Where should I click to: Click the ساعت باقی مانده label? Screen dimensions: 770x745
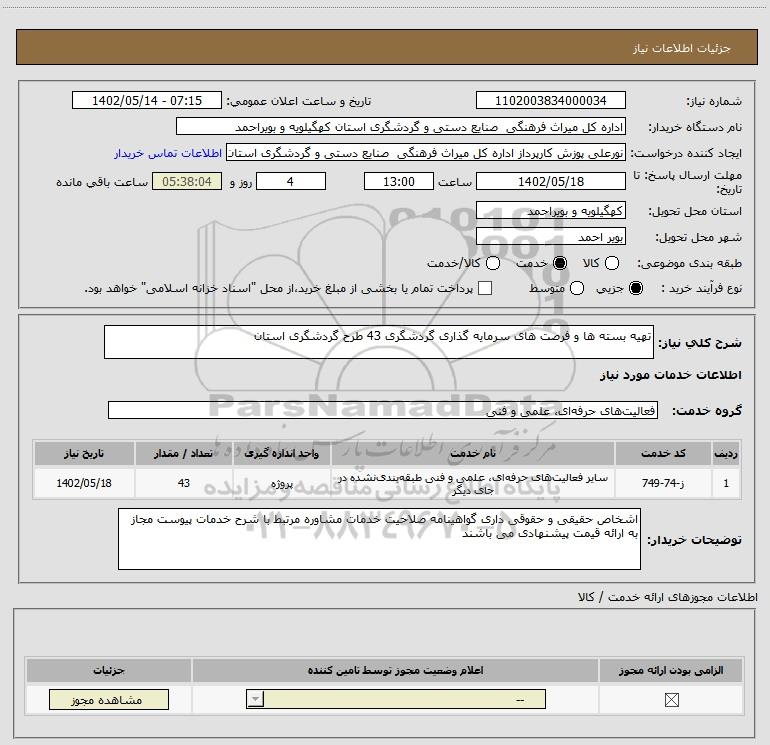tap(102, 182)
